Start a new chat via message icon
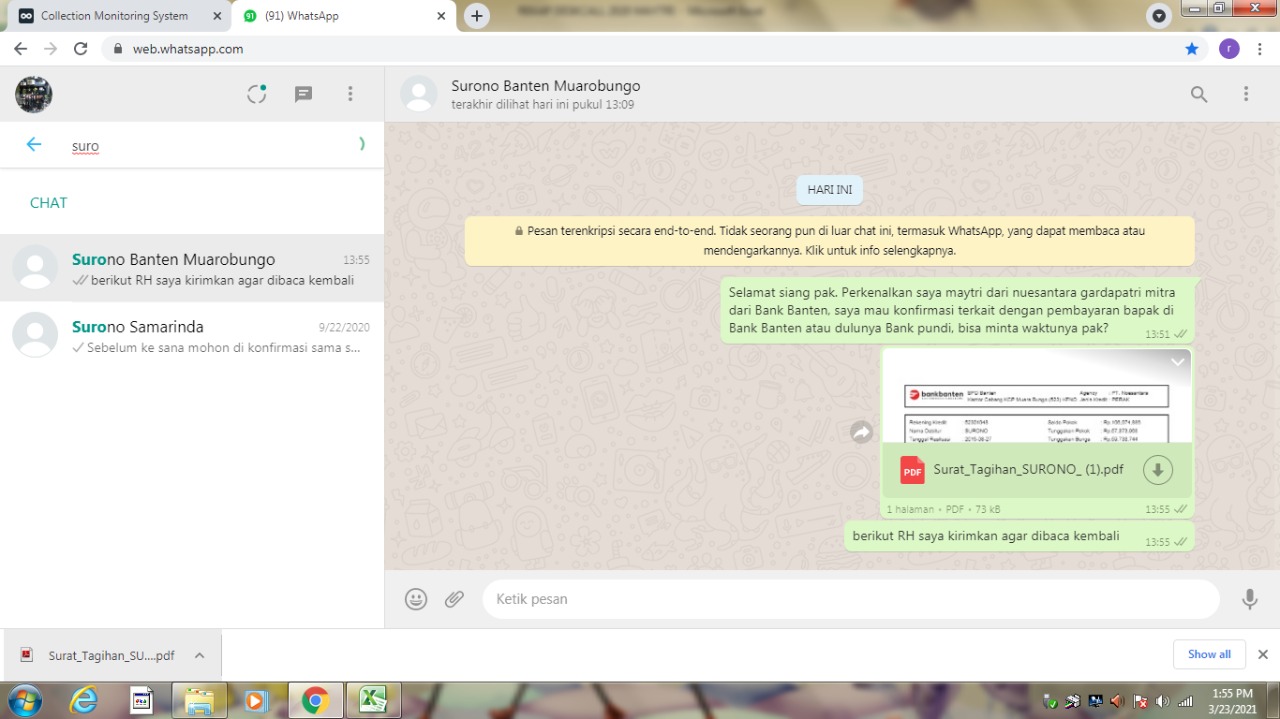This screenshot has width=1280, height=719. pyautogui.click(x=303, y=94)
